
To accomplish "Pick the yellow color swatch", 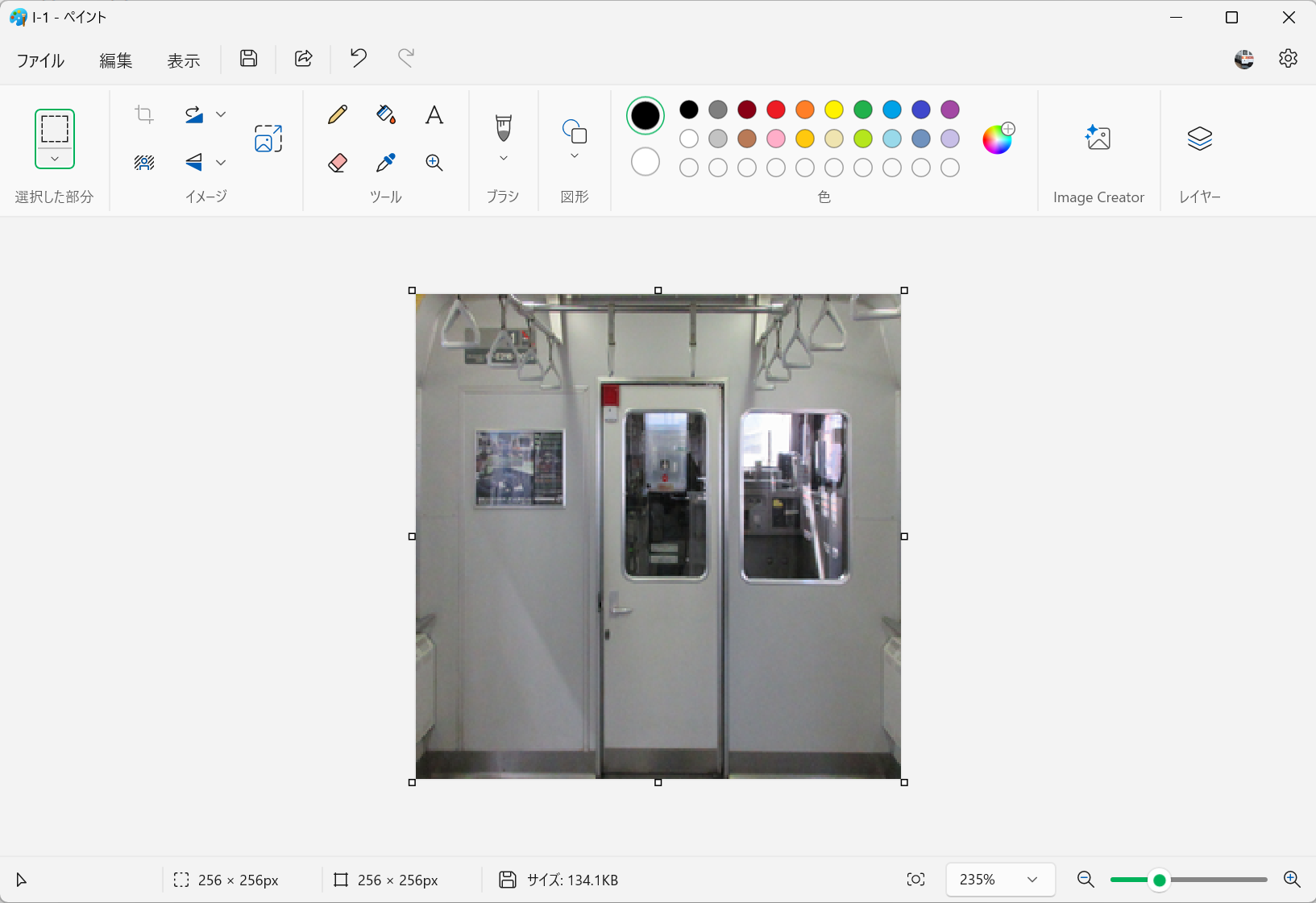I will [x=834, y=110].
